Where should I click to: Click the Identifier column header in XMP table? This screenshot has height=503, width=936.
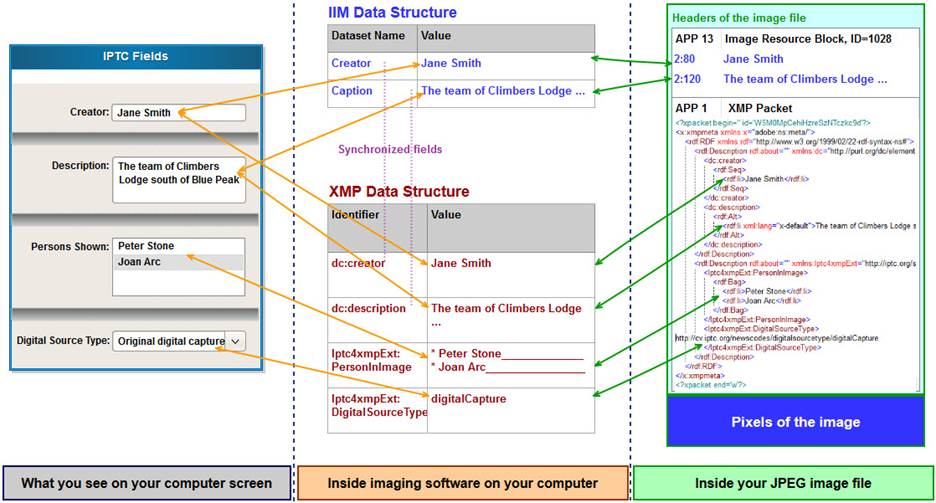tap(377, 215)
